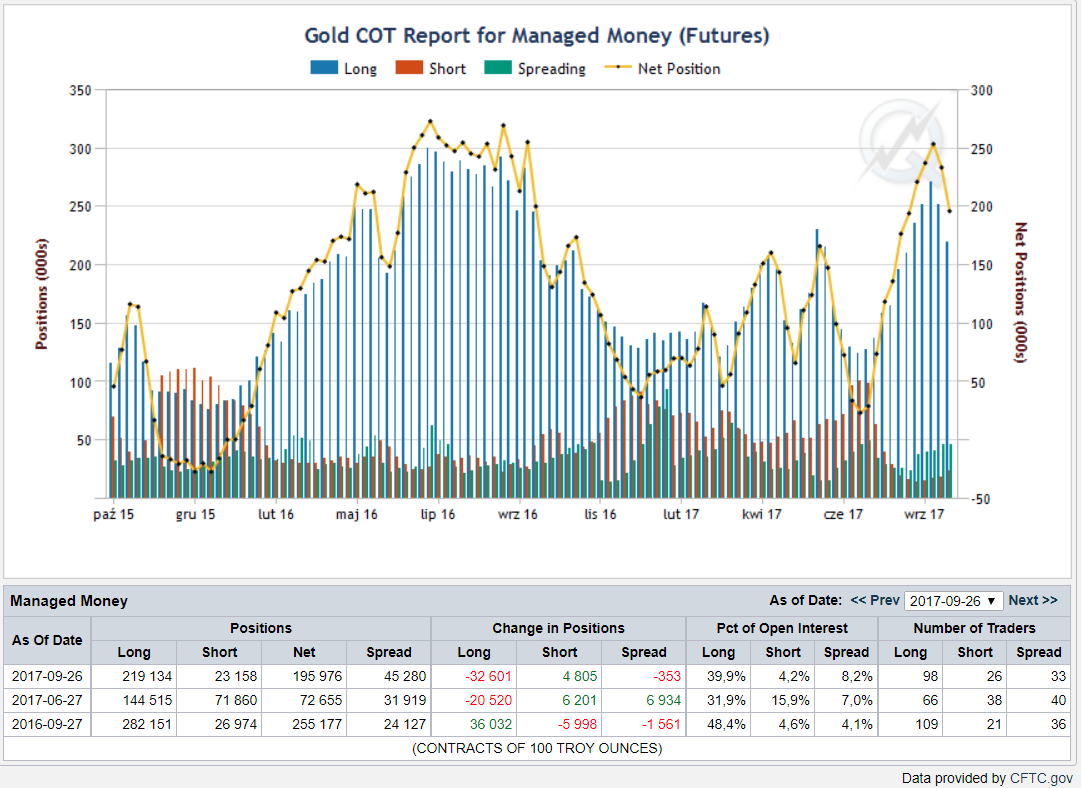Screen dimensions: 1082x788
Task: Select the change value -353
Action: (x=667, y=676)
